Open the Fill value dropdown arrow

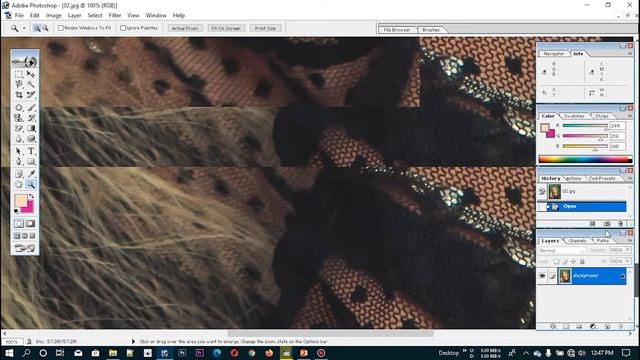click(628, 261)
